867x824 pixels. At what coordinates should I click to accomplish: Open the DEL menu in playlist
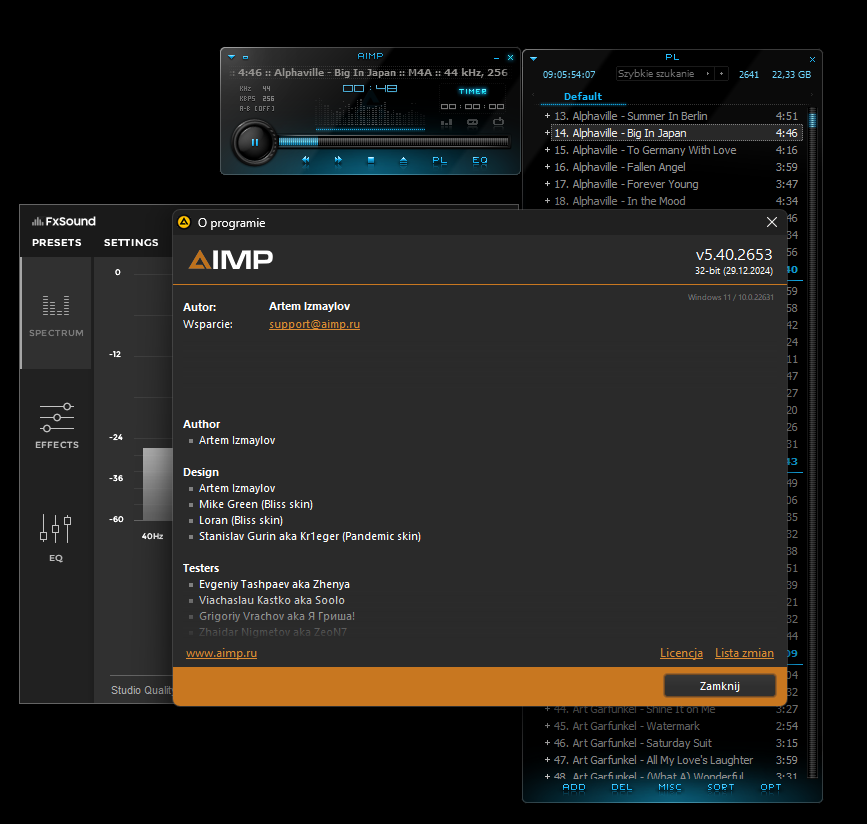pyautogui.click(x=621, y=788)
